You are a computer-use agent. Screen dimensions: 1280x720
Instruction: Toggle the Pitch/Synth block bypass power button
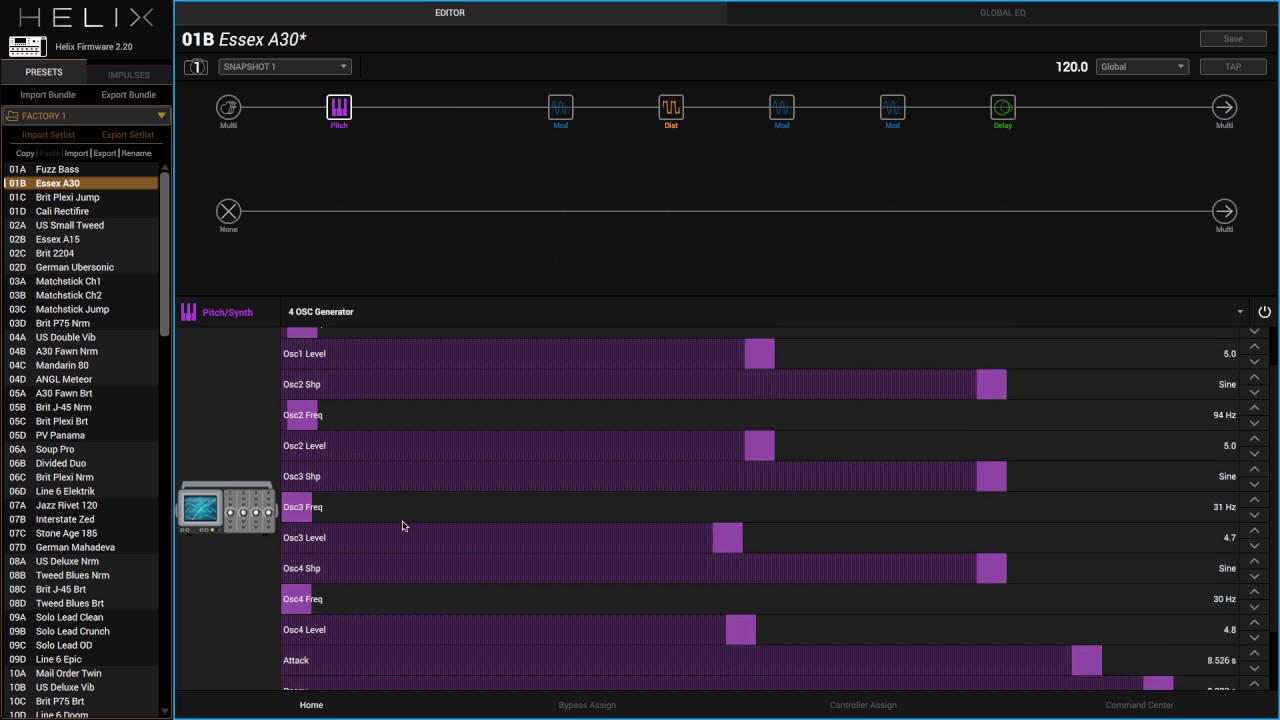pyautogui.click(x=1264, y=312)
